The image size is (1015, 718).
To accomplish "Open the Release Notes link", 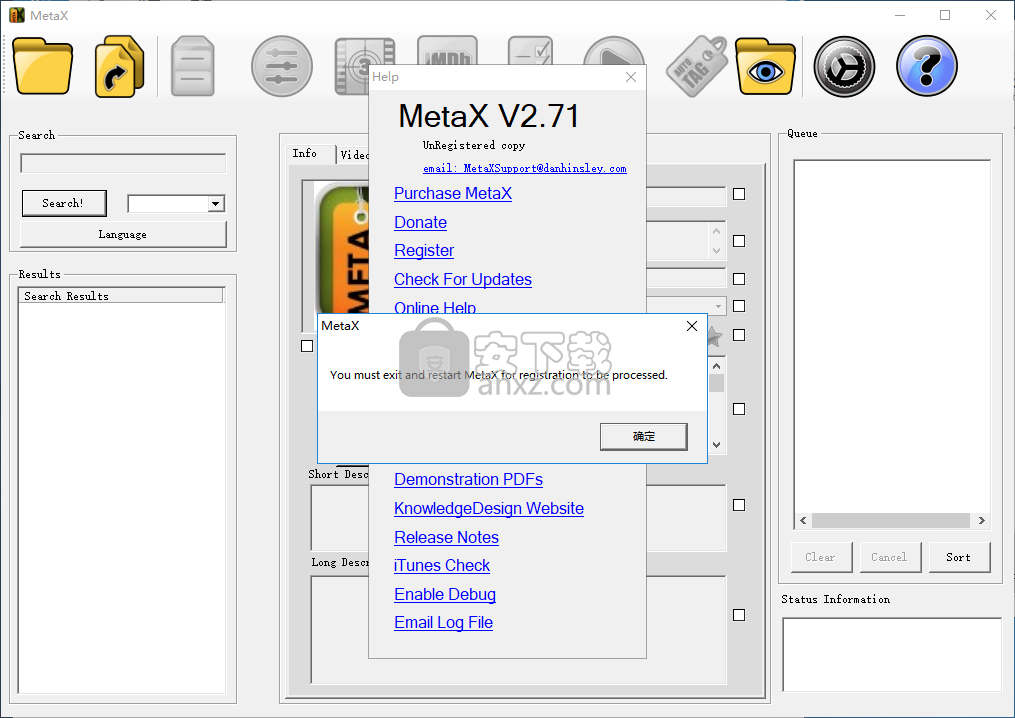I will tap(447, 538).
